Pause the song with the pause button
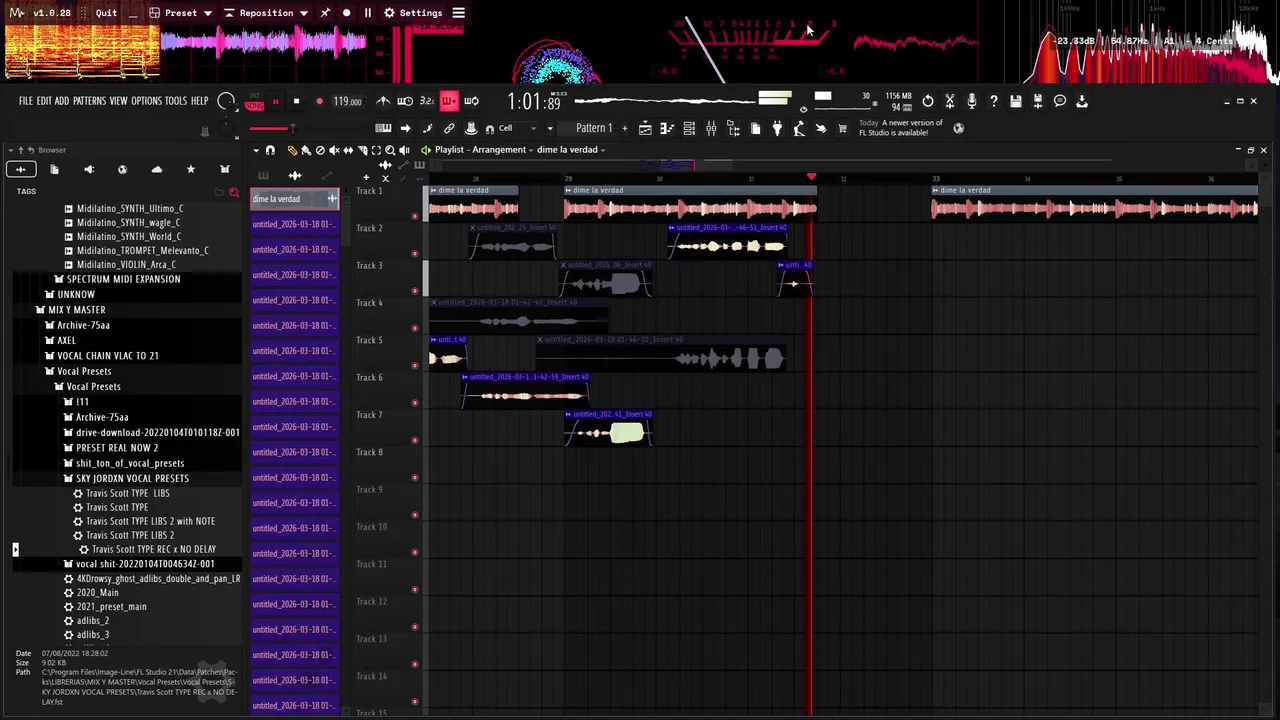 tap(275, 101)
